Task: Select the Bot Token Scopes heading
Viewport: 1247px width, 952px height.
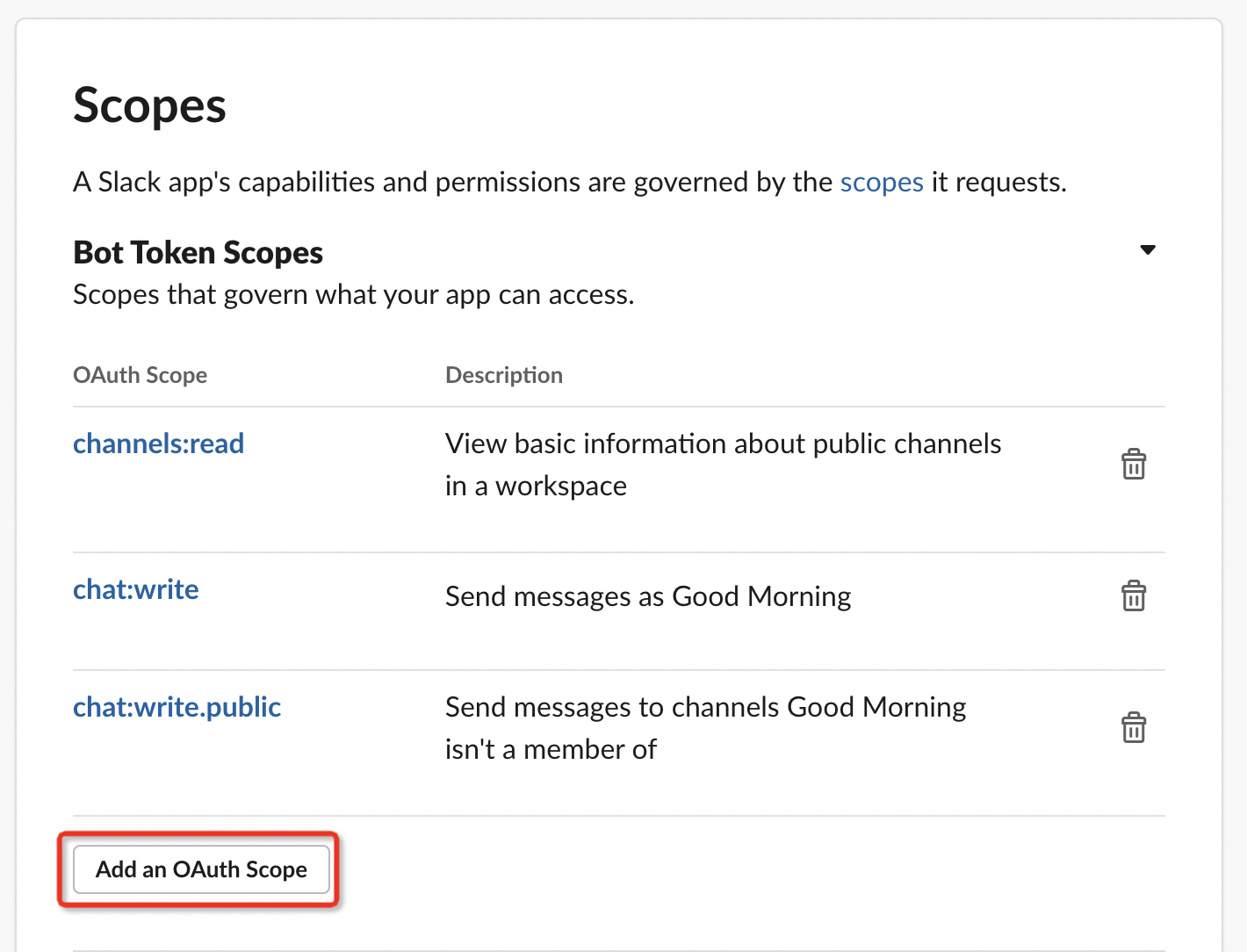Action: (x=198, y=253)
